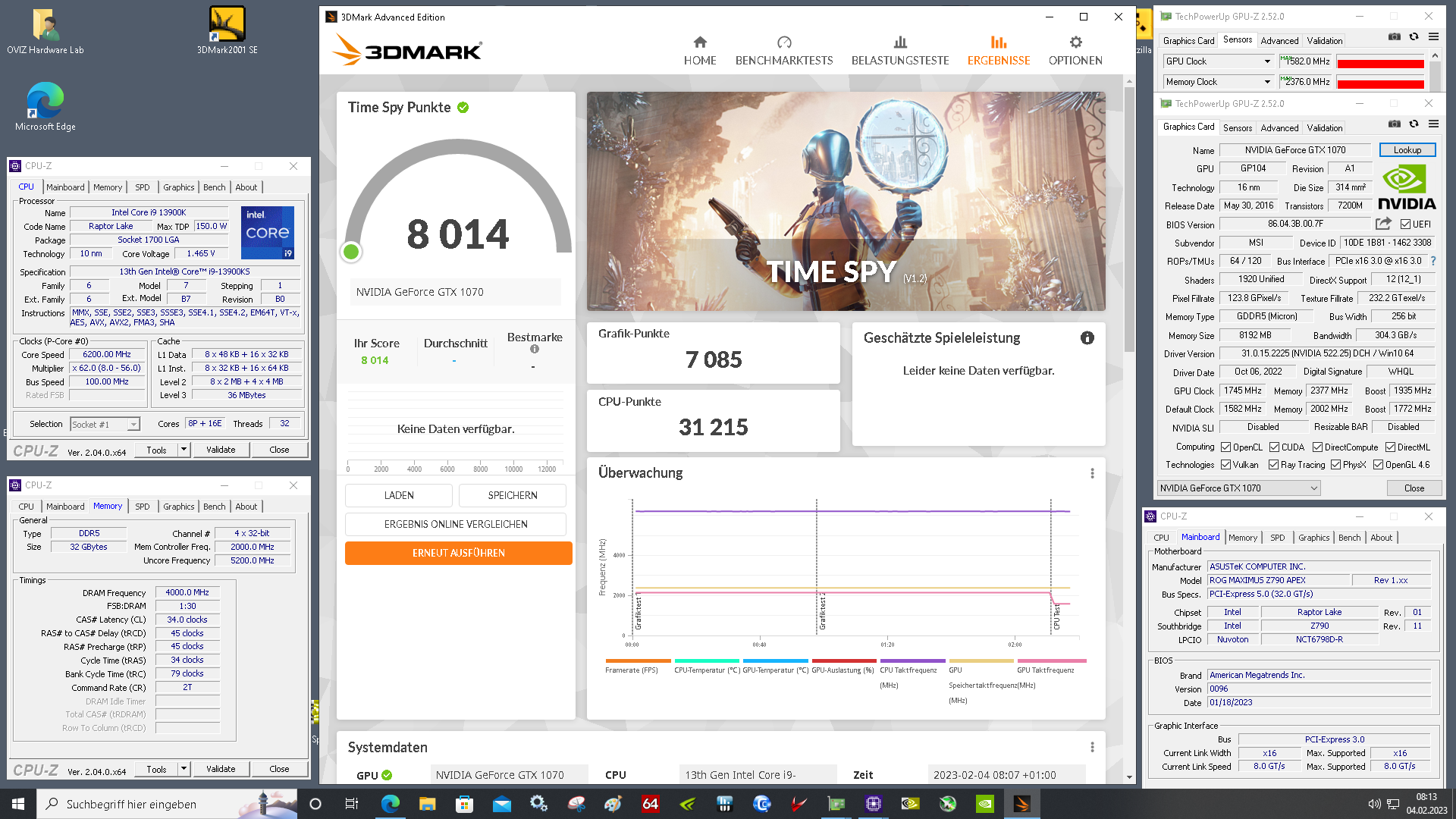Open BENCHMARKTESTS section in 3DMark
This screenshot has height=819, width=1456.
tap(784, 51)
